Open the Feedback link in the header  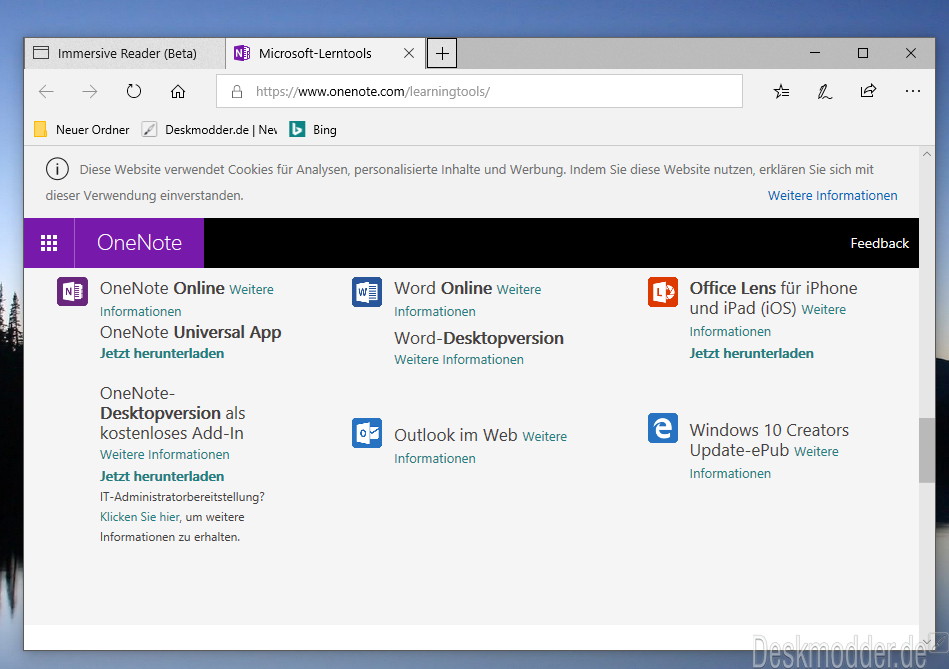tap(879, 243)
